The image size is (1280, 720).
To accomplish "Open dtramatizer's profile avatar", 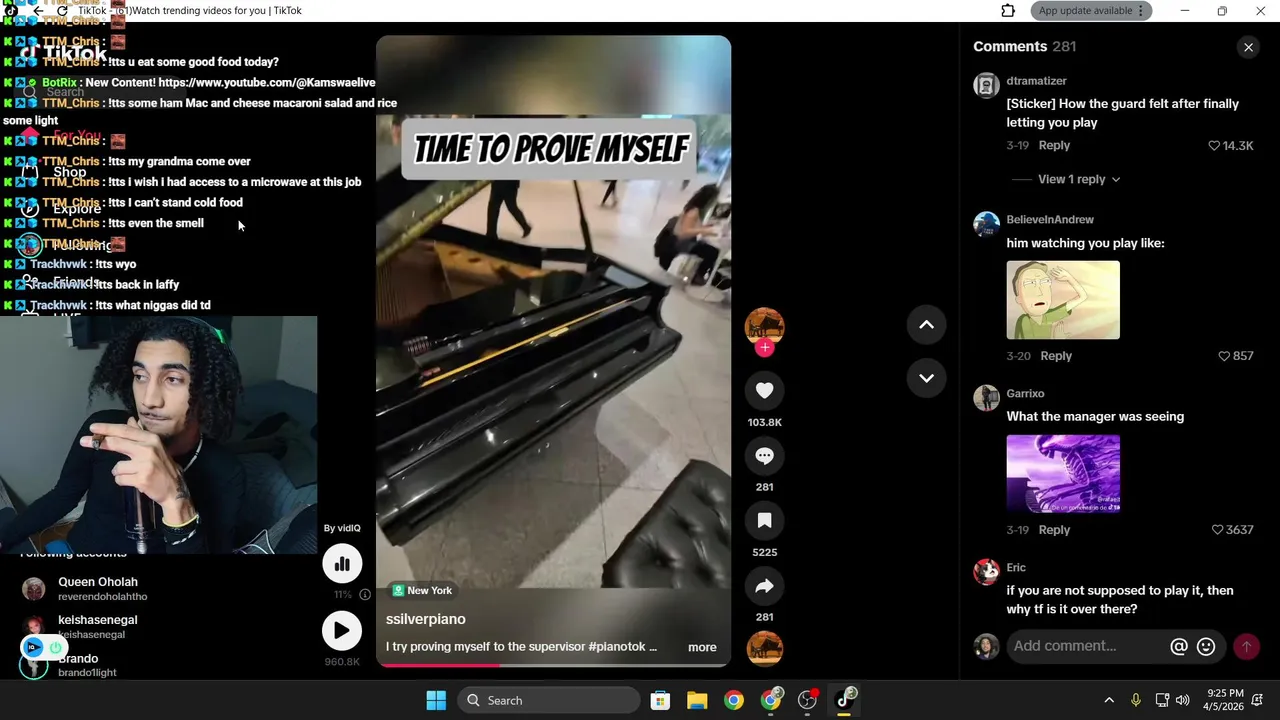I will point(986,85).
